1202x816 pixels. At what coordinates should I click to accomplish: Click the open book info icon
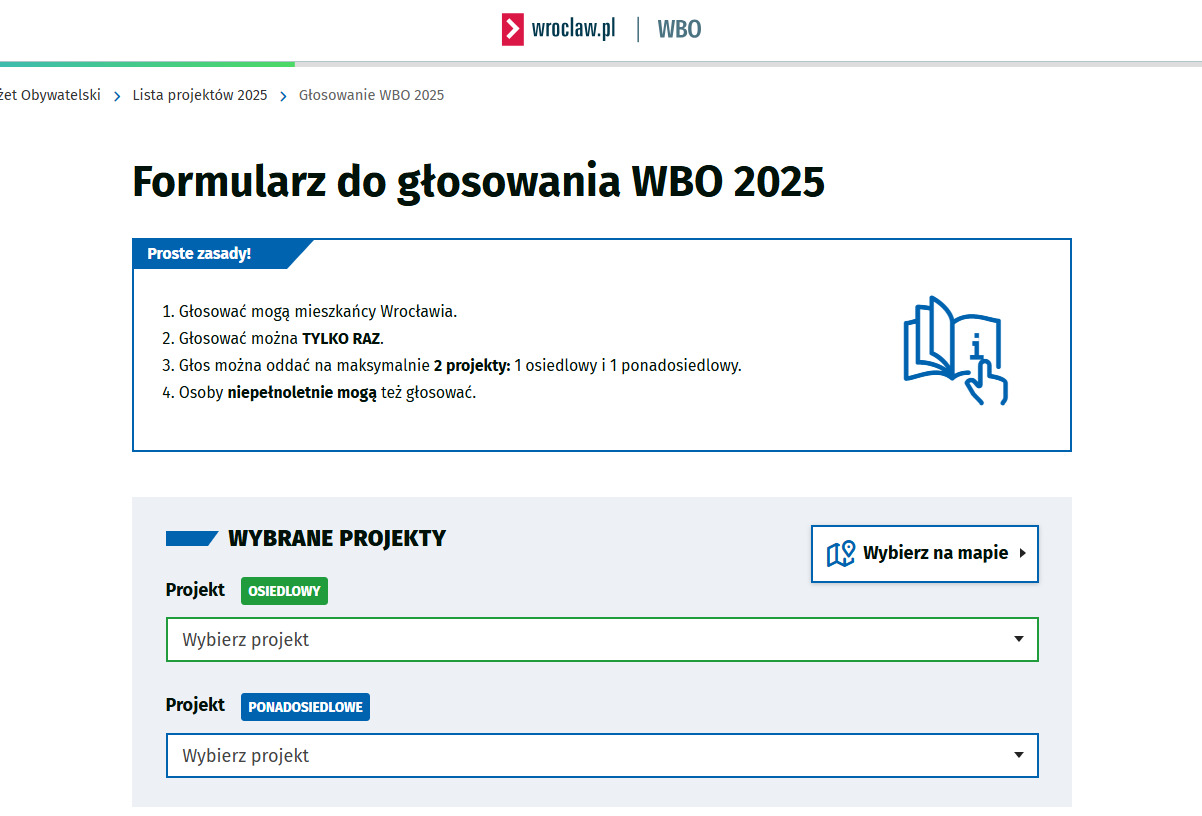954,350
